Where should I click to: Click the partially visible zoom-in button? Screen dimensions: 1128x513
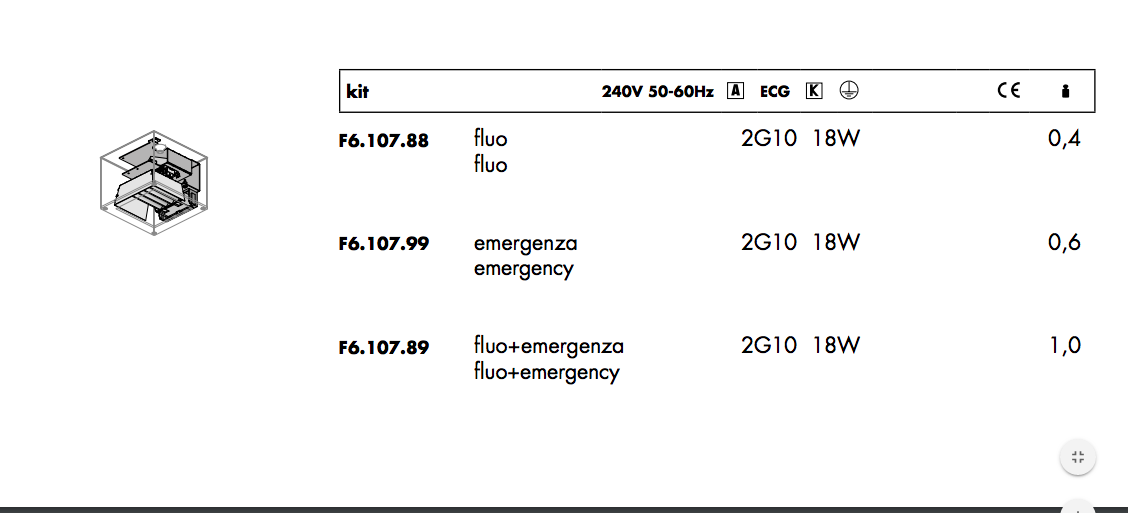[x=1077, y=508]
